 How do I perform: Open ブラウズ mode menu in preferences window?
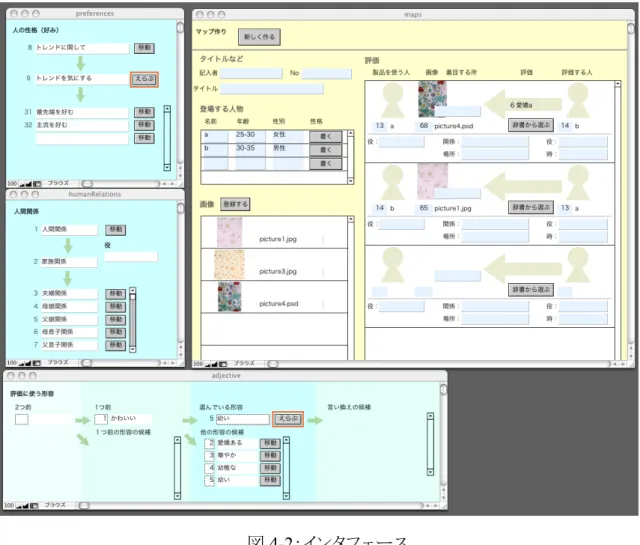(x=58, y=184)
